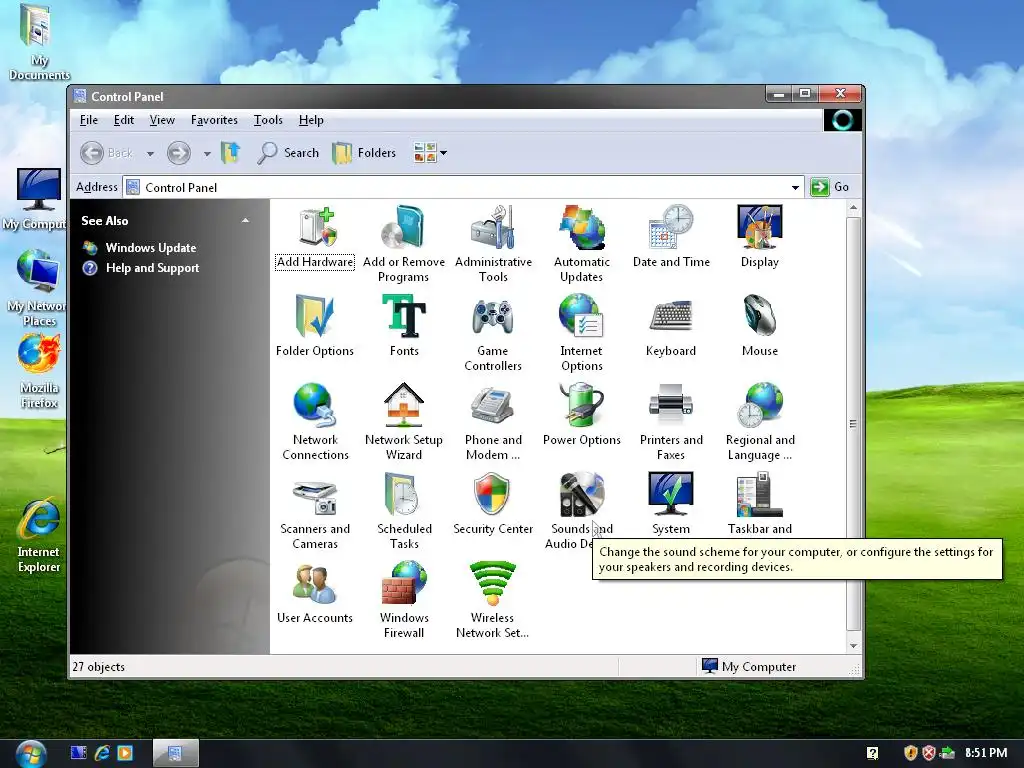
Task: Open Automatic Updates icon
Action: [582, 244]
